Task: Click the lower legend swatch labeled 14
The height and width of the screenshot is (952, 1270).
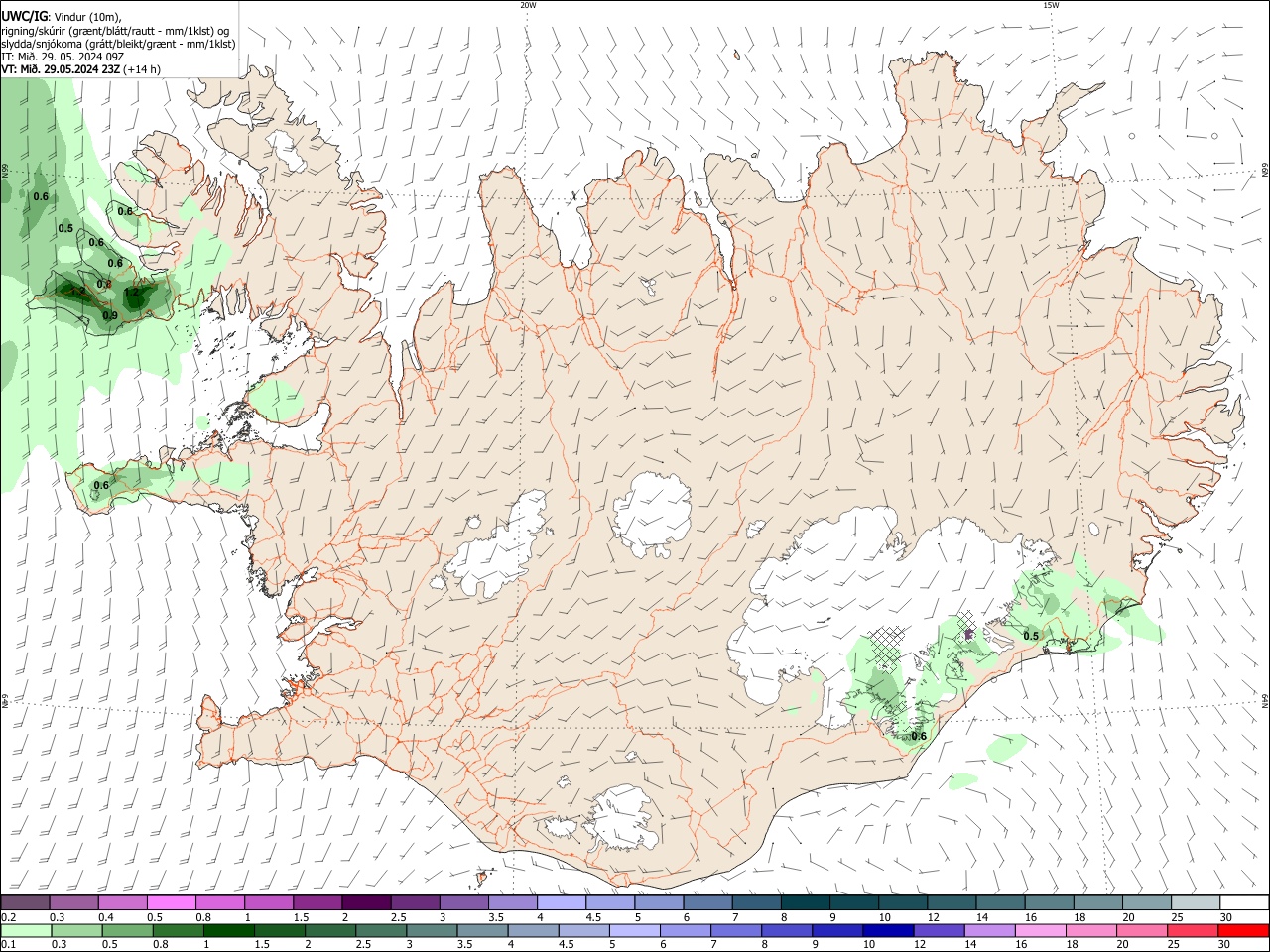Action: pyautogui.click(x=989, y=930)
